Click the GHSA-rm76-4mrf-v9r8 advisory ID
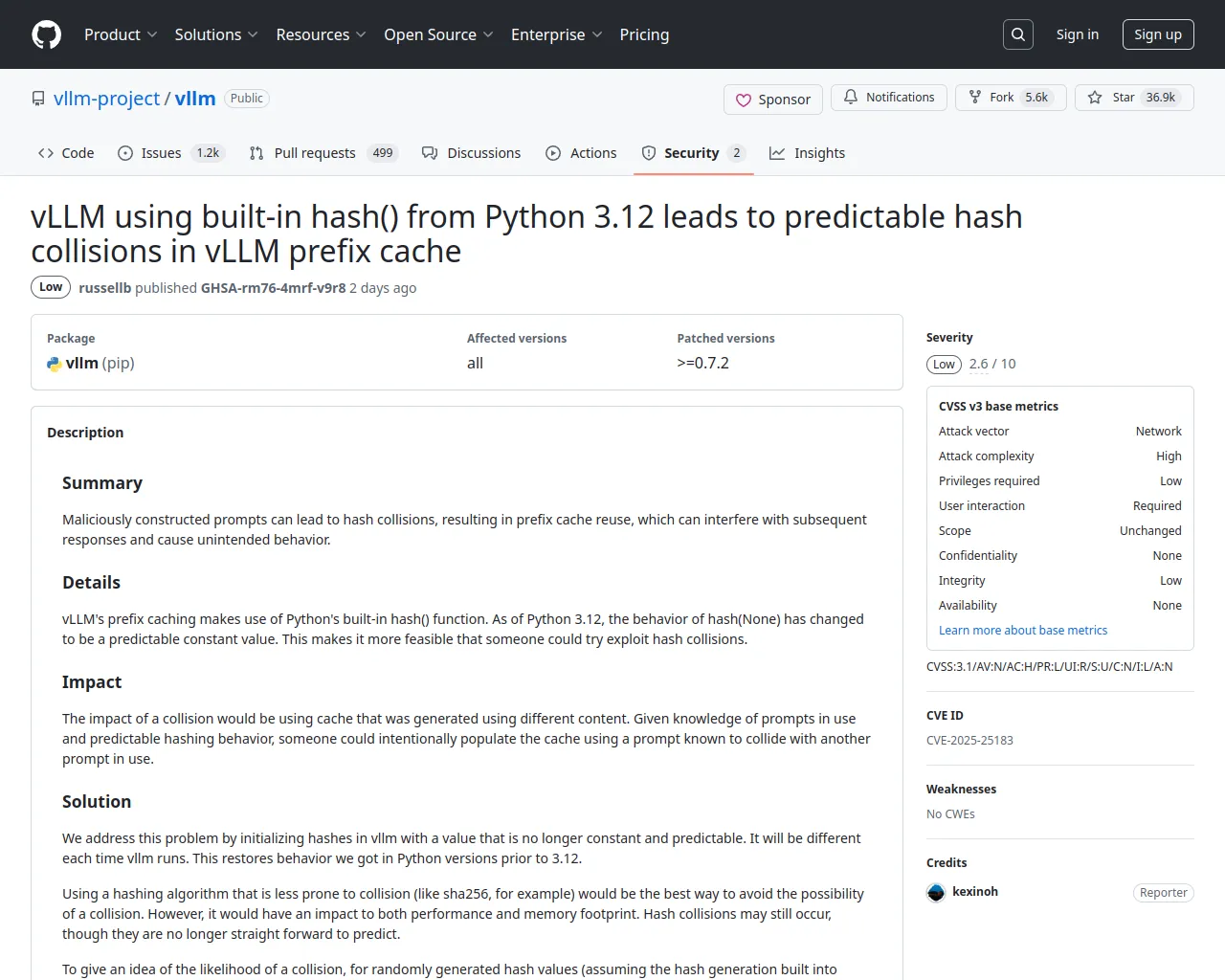1225x980 pixels. 274,288
